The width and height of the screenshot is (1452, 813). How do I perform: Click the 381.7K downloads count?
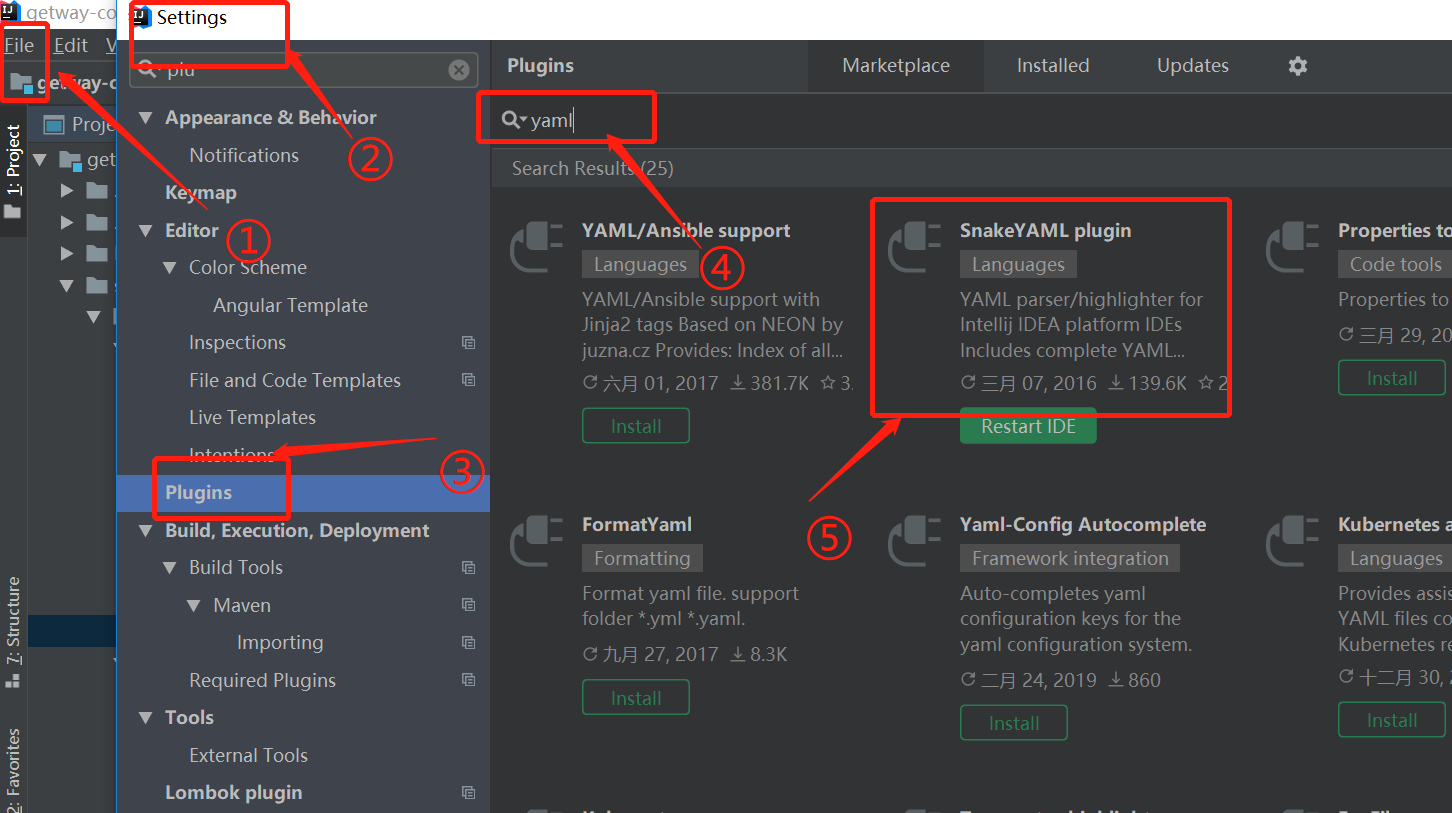(769, 383)
